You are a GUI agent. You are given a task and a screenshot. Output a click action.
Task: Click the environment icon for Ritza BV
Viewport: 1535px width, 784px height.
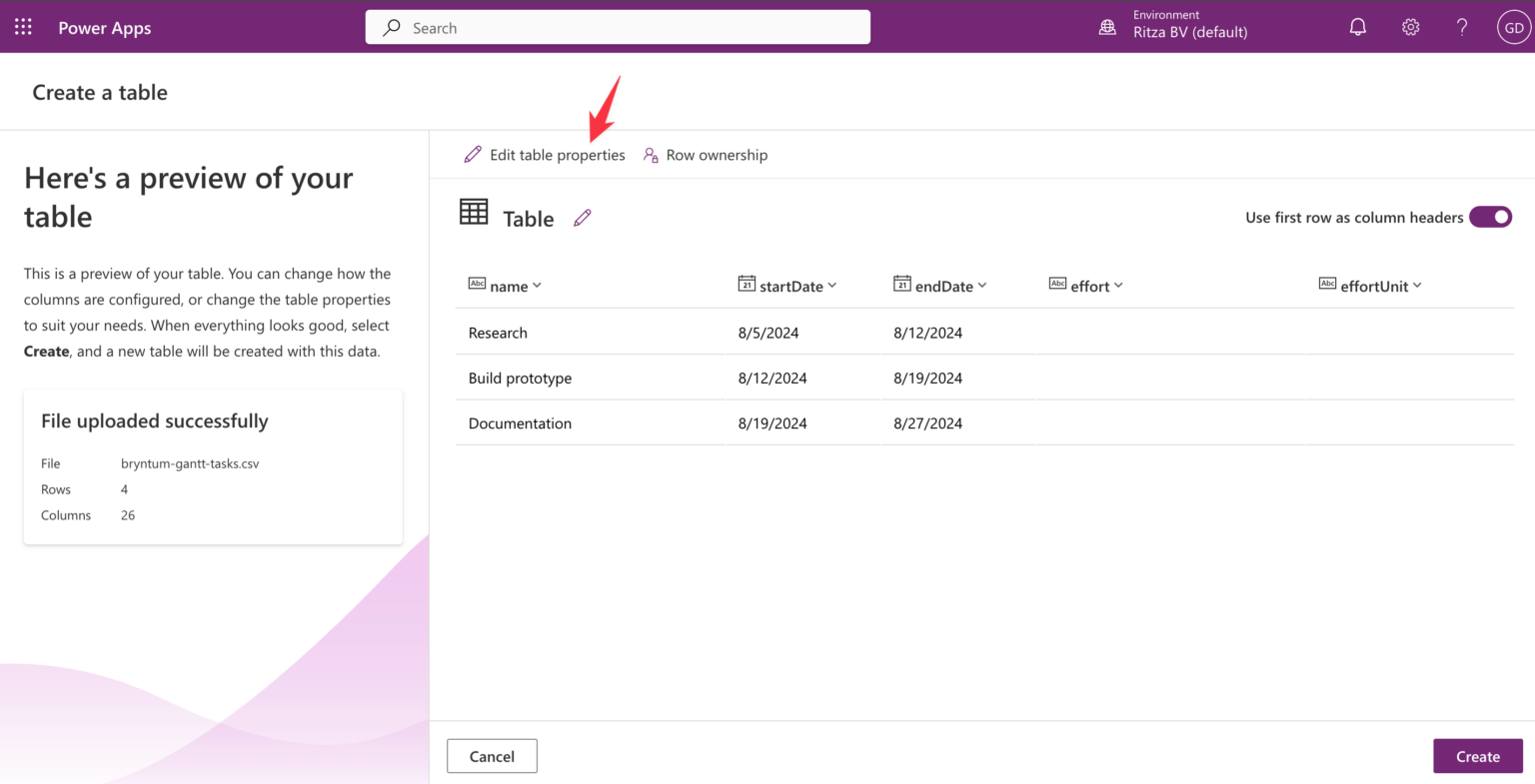(x=1107, y=27)
